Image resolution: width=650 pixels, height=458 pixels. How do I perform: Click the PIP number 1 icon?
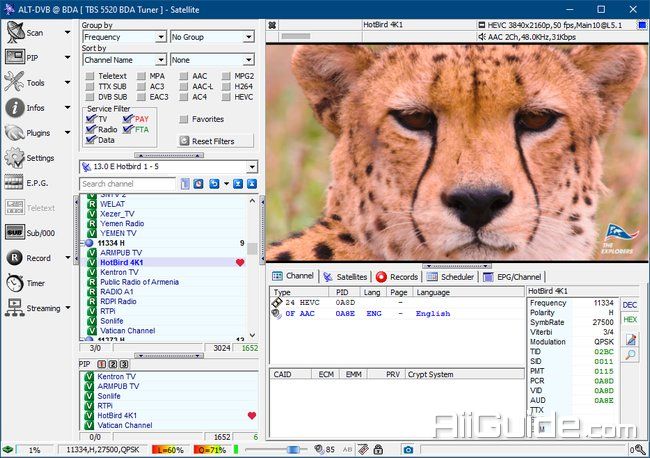pos(102,364)
